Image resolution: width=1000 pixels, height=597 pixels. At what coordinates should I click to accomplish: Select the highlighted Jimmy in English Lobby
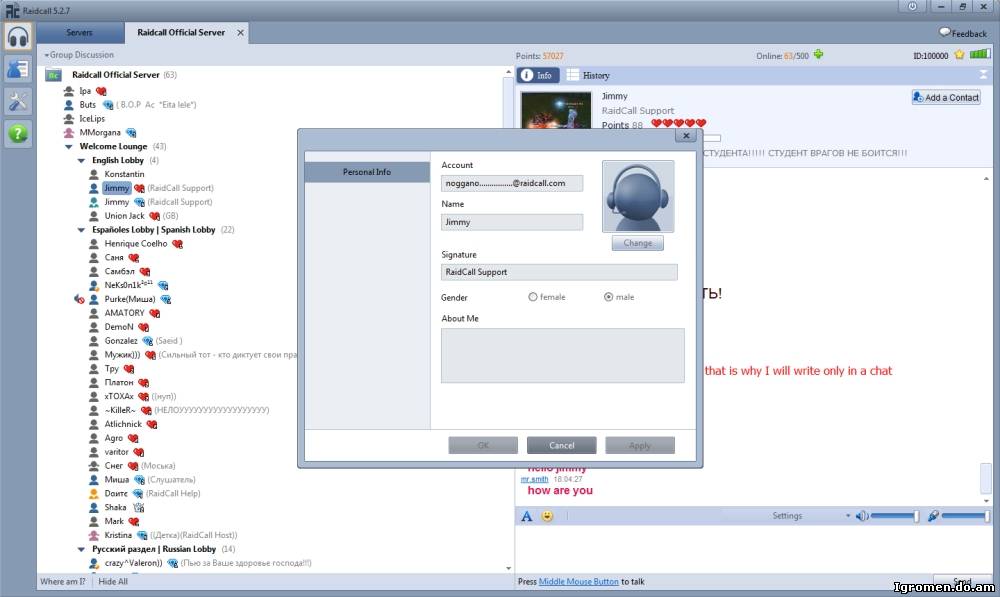[x=117, y=188]
